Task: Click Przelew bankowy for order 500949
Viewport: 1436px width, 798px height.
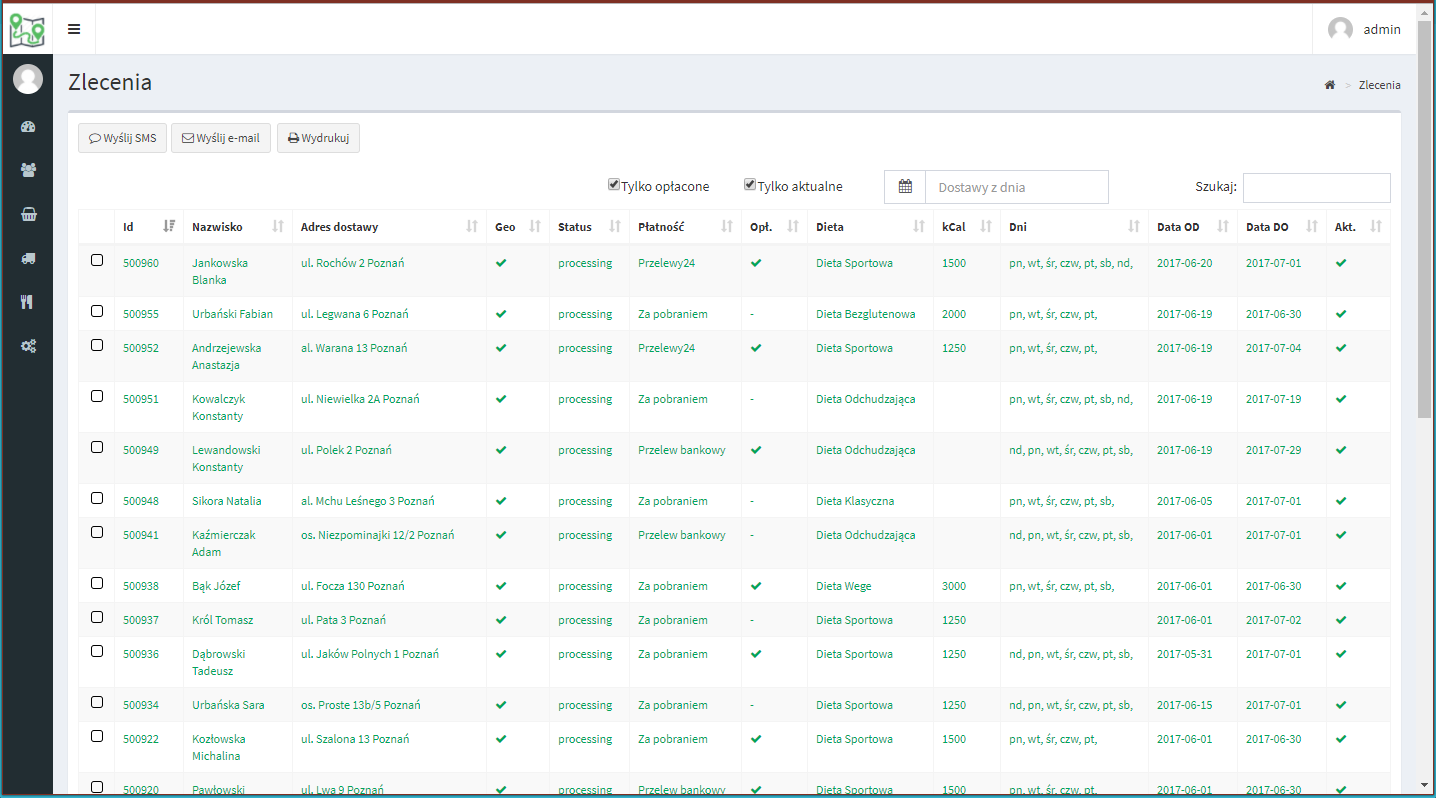Action: 682,450
